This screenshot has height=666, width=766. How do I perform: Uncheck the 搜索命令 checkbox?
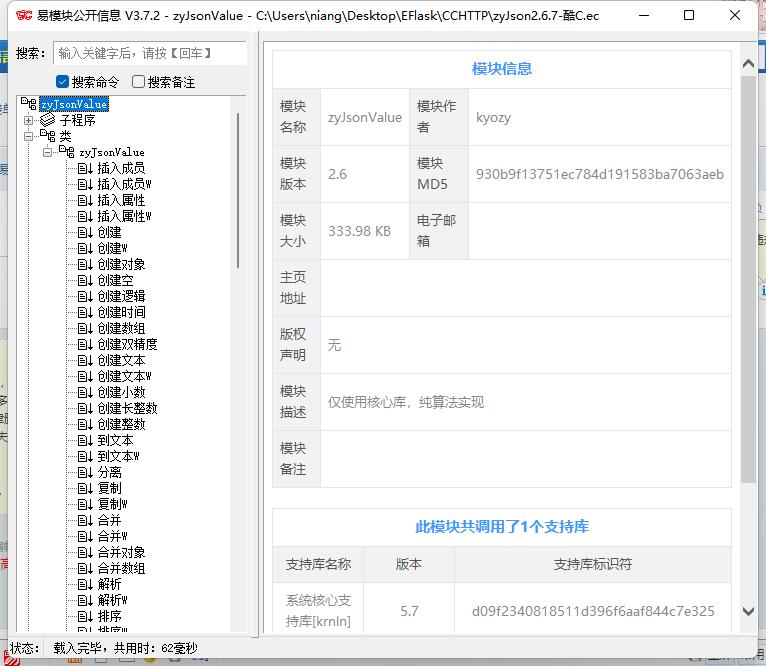click(x=63, y=82)
